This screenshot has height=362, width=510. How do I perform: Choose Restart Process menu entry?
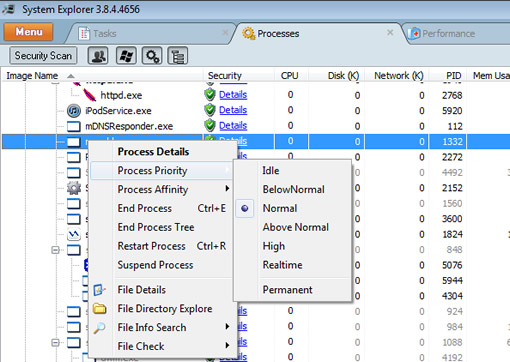coord(161,246)
